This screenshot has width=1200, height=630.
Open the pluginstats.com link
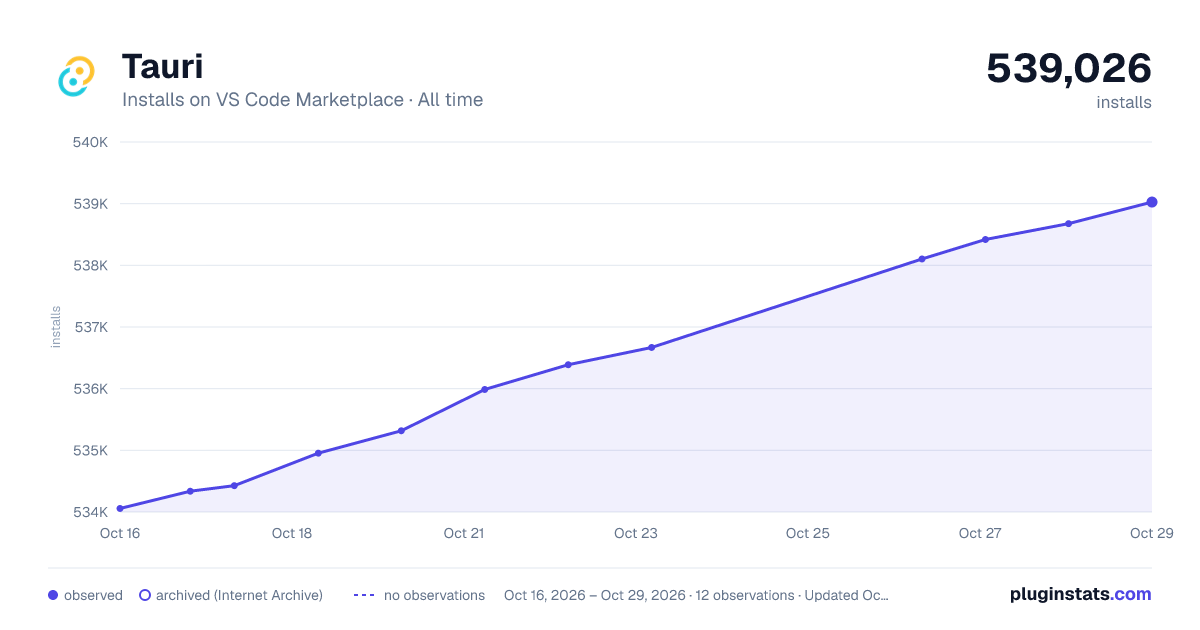1081,594
